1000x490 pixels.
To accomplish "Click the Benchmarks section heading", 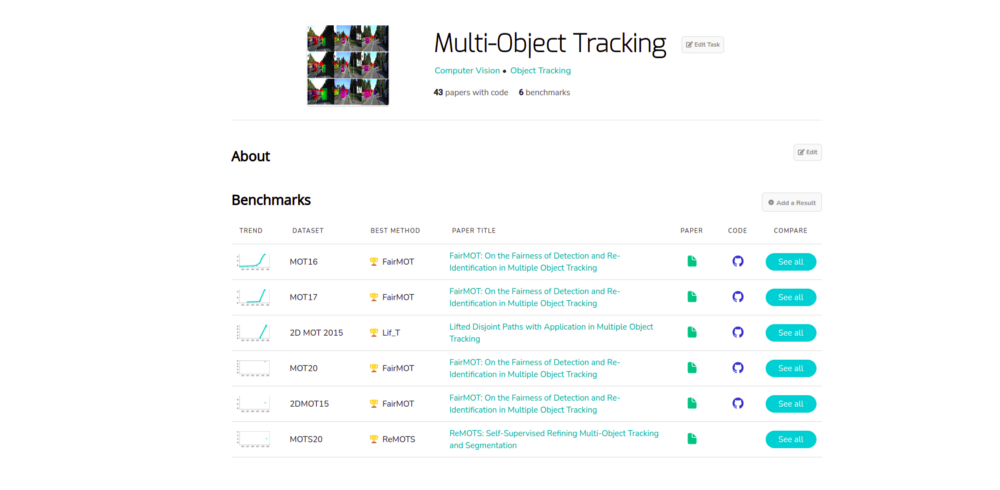I will 271,200.
